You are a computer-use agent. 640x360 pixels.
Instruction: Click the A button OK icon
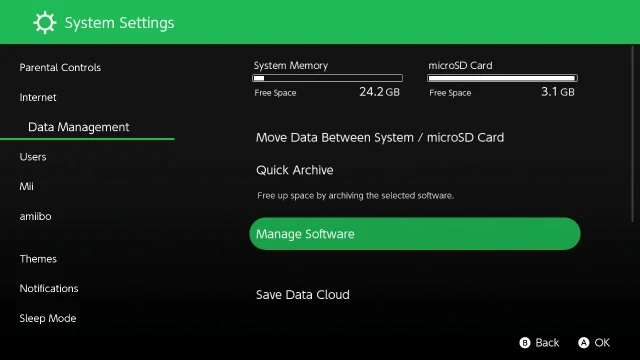pos(584,343)
